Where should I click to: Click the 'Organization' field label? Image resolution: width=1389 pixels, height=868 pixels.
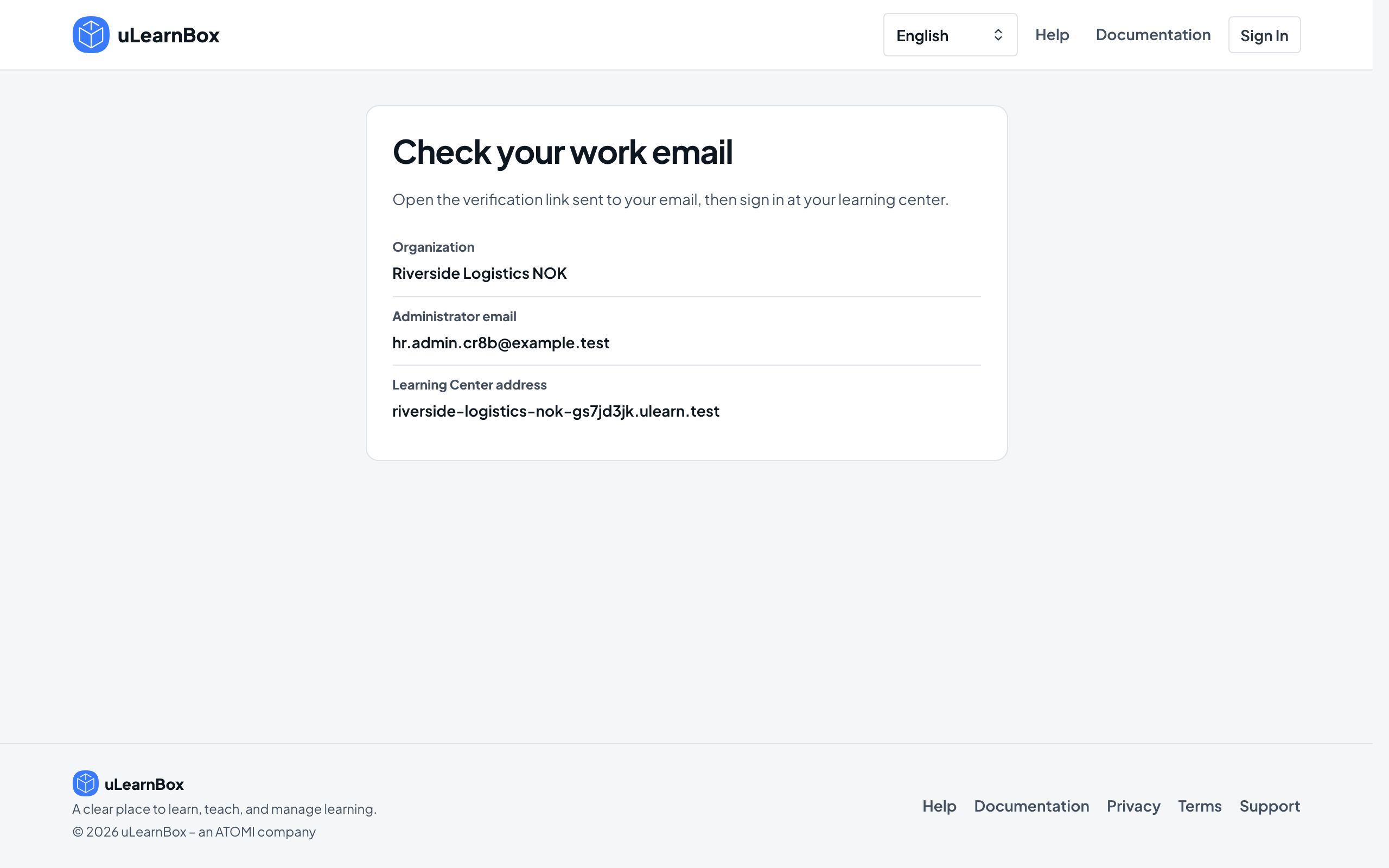click(434, 247)
